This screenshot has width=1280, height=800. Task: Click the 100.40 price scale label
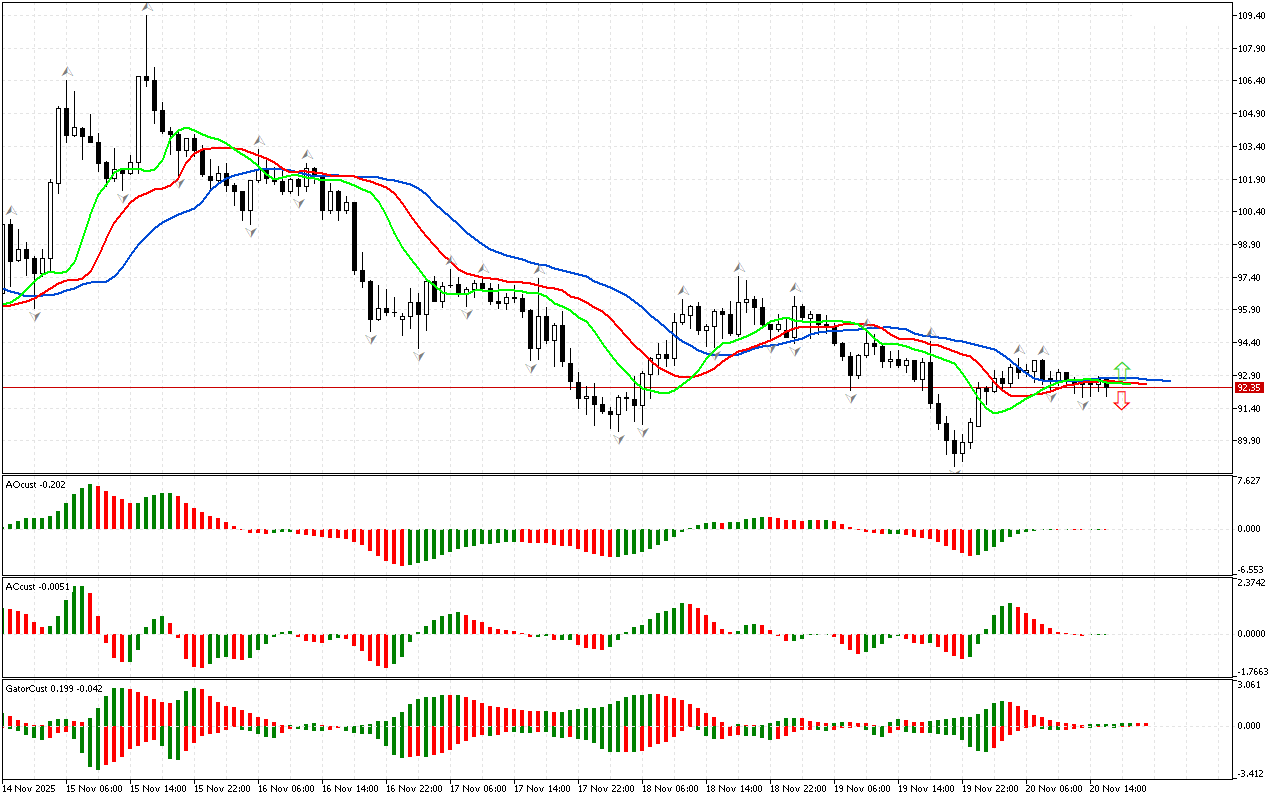coord(1251,212)
